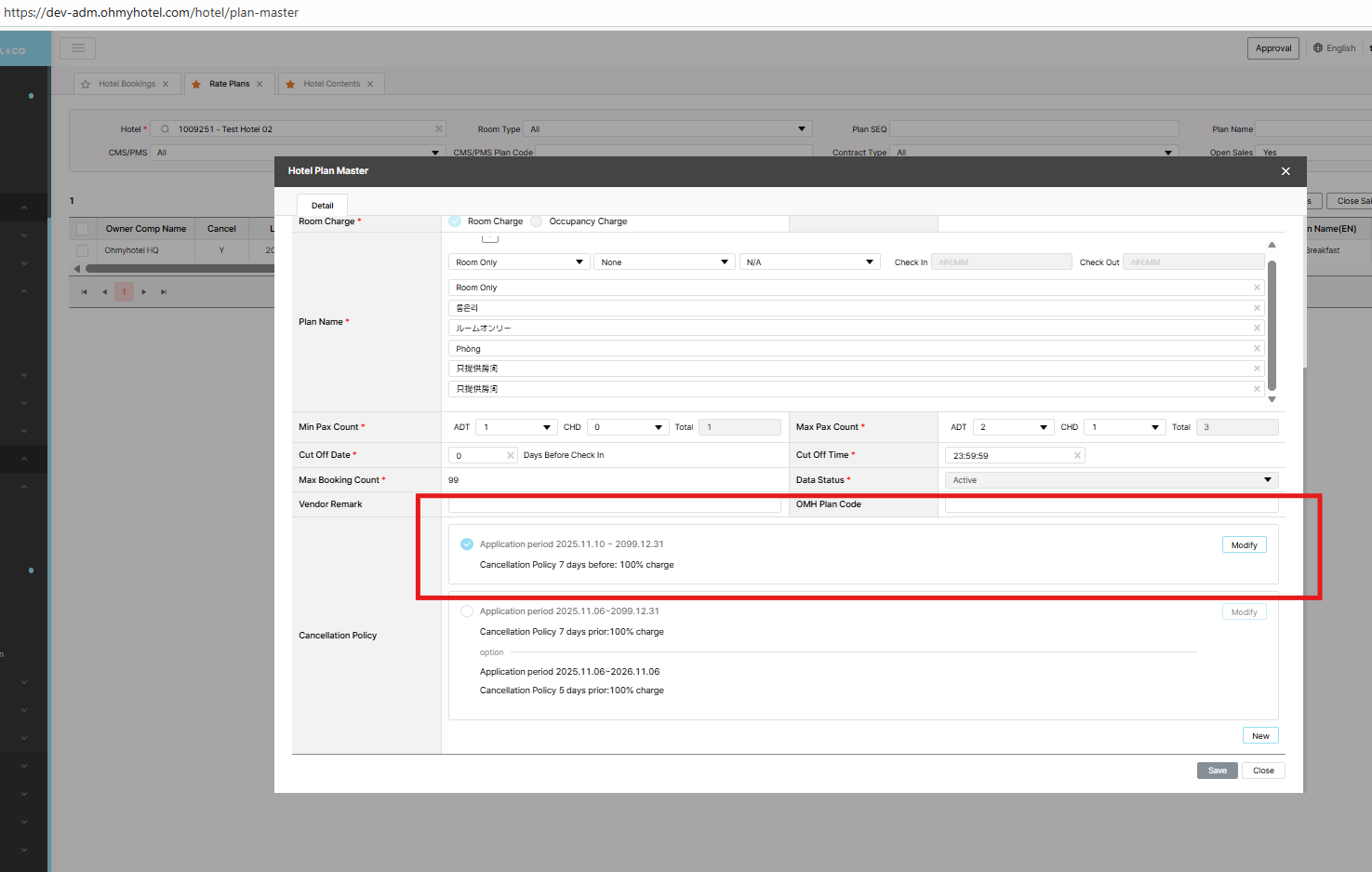Image resolution: width=1372 pixels, height=872 pixels.
Task: Clear the Room Only plan name field
Action: [x=1257, y=288]
